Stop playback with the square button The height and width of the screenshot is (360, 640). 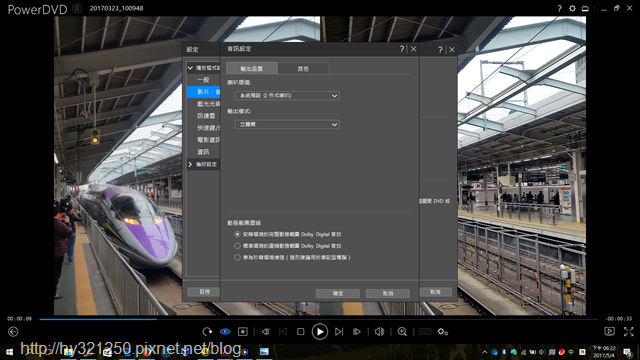pos(301,331)
